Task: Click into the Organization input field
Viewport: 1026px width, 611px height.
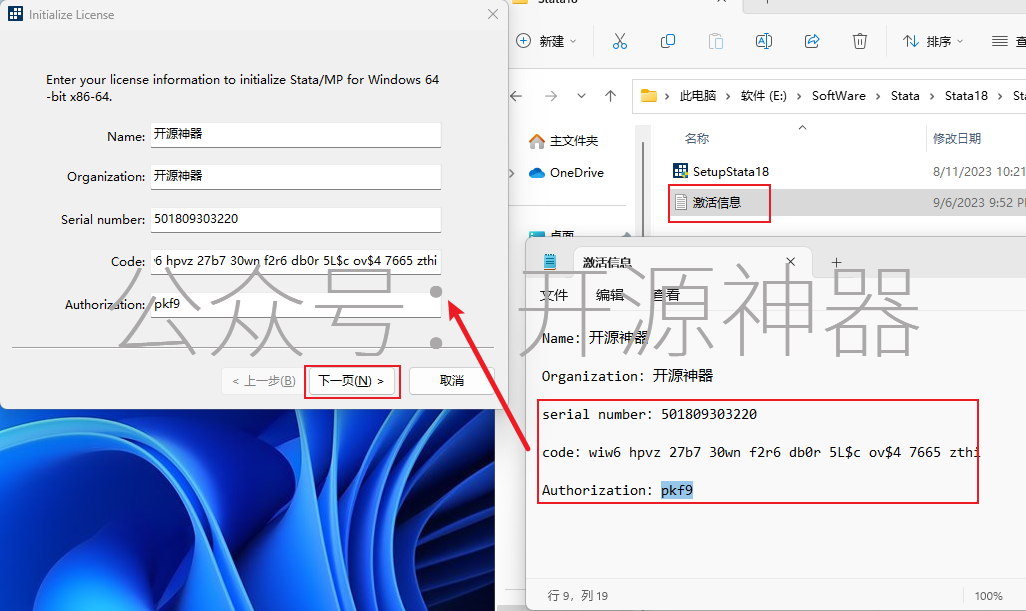Action: [296, 177]
